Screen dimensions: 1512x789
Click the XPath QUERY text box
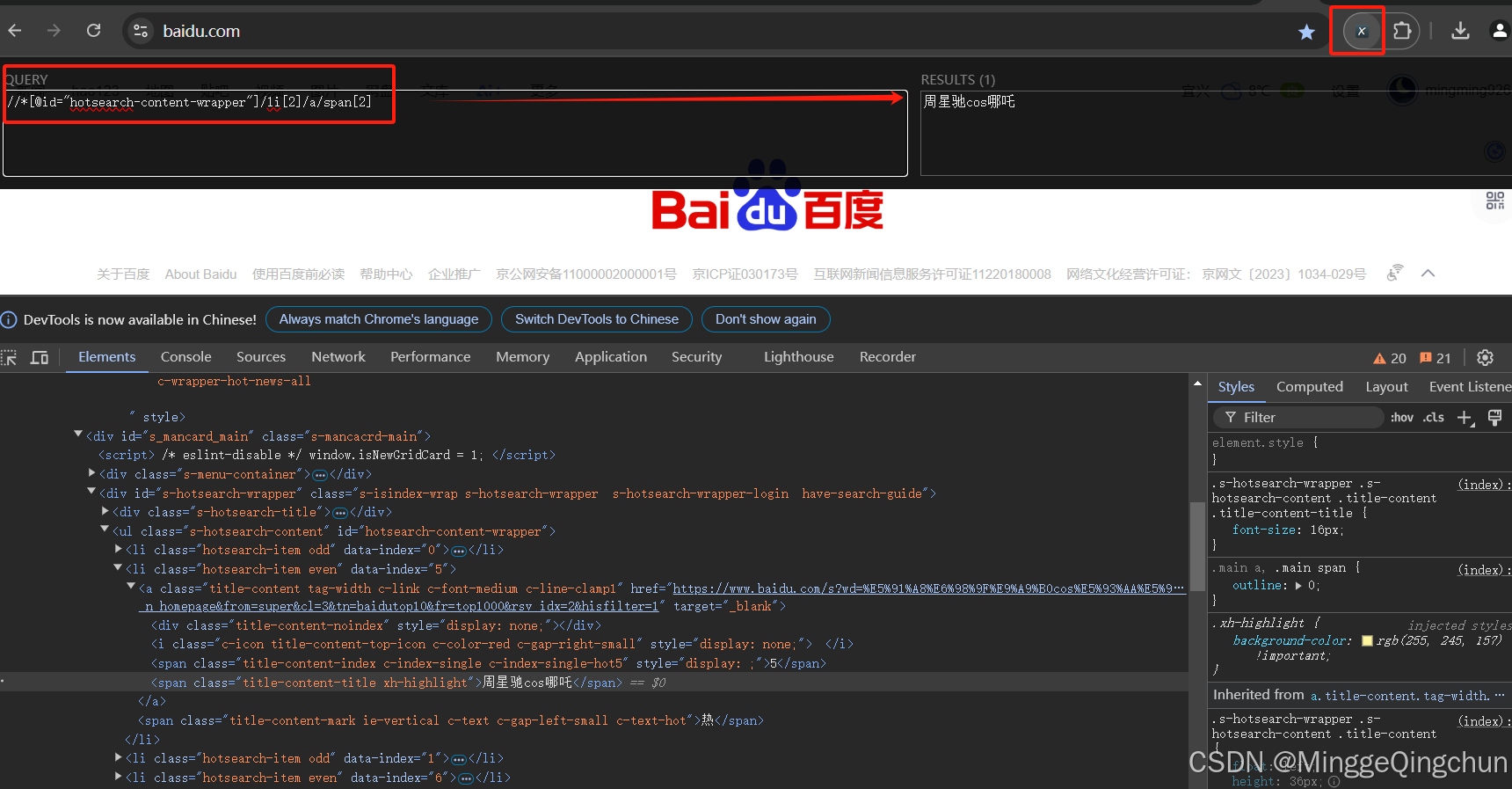pyautogui.click(x=455, y=133)
